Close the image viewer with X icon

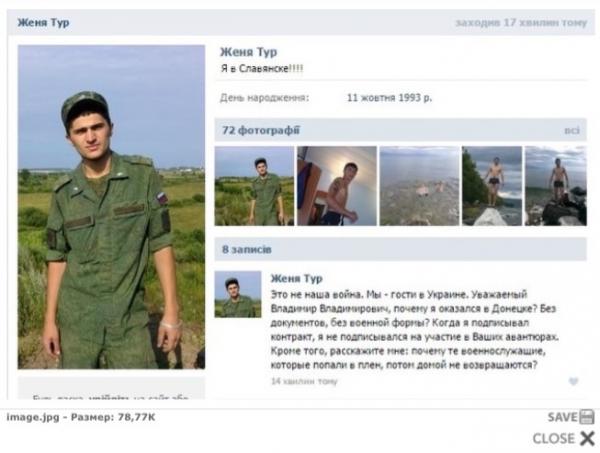[x=587, y=438]
